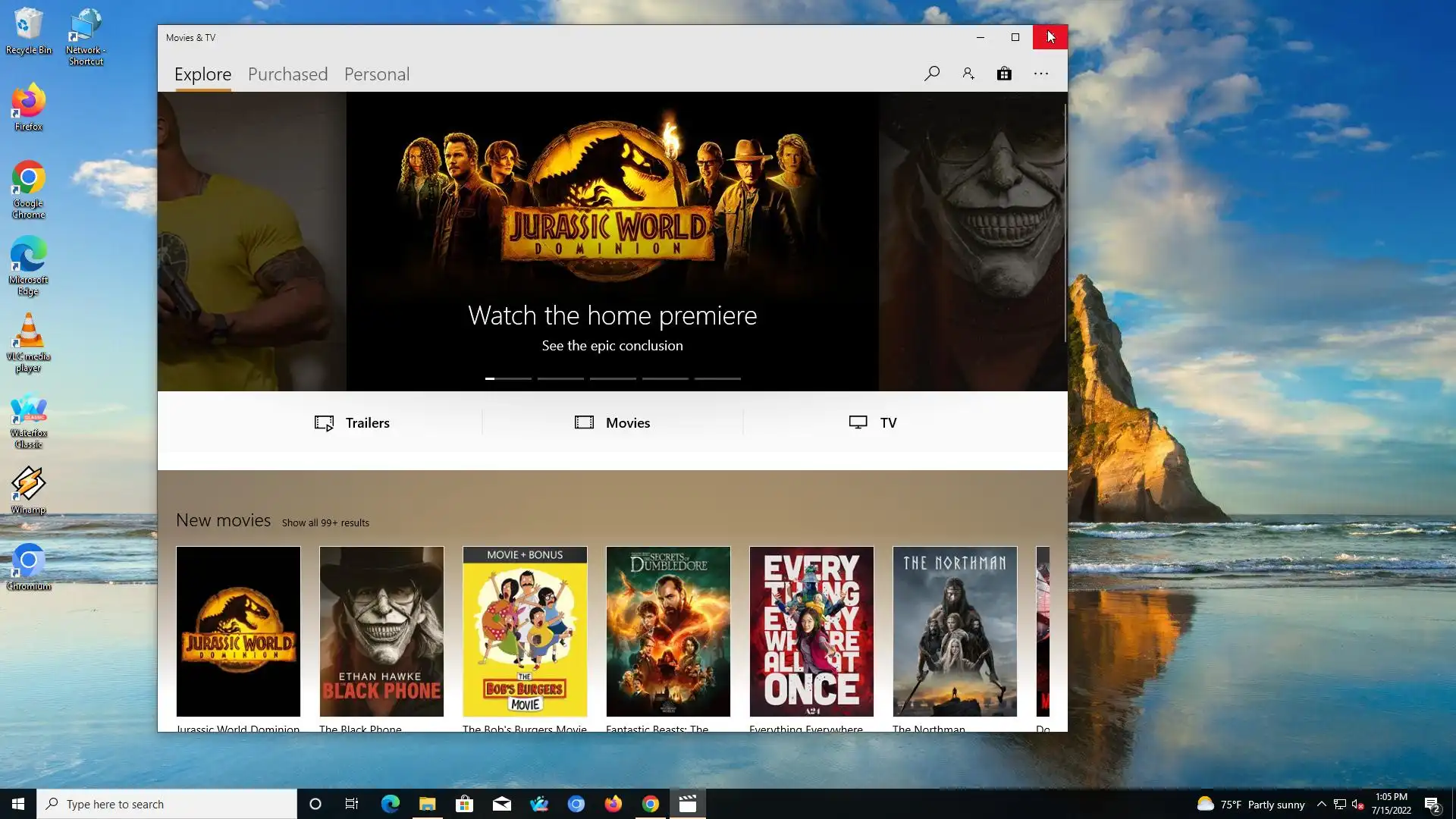Screen dimensions: 1456x819
Task: Expand the three-dot more options menu
Action: pyautogui.click(x=1040, y=74)
